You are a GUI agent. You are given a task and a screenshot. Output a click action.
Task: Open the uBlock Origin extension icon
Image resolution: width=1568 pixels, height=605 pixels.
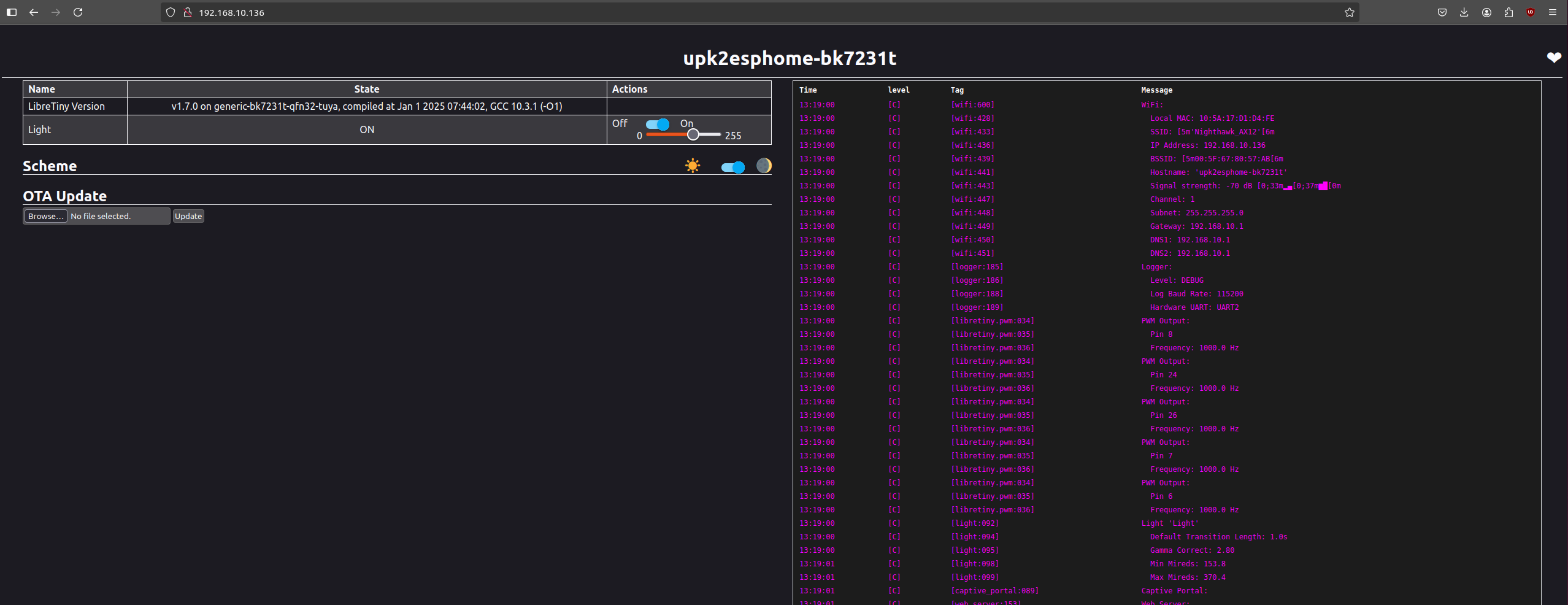pos(1529,12)
